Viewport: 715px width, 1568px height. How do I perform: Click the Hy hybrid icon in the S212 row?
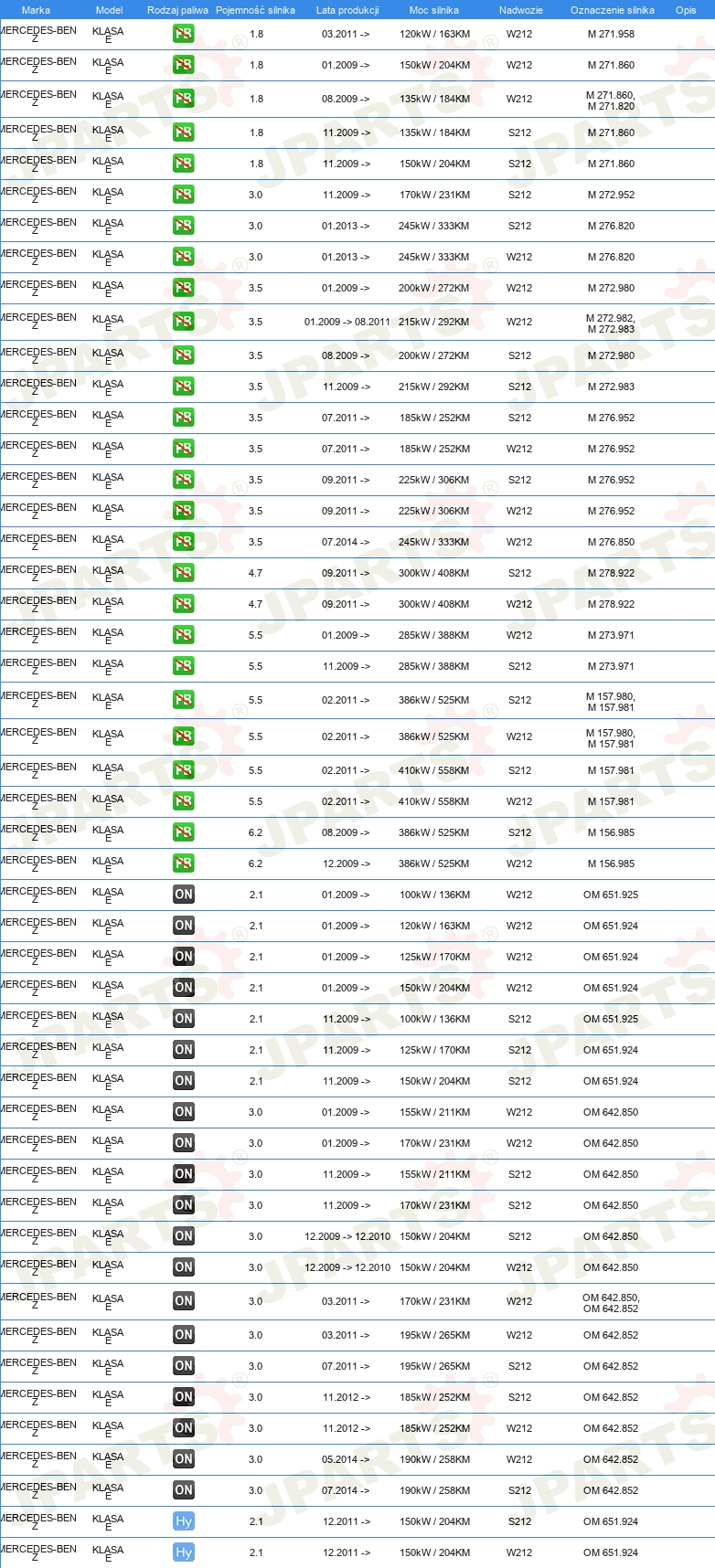point(183,1521)
